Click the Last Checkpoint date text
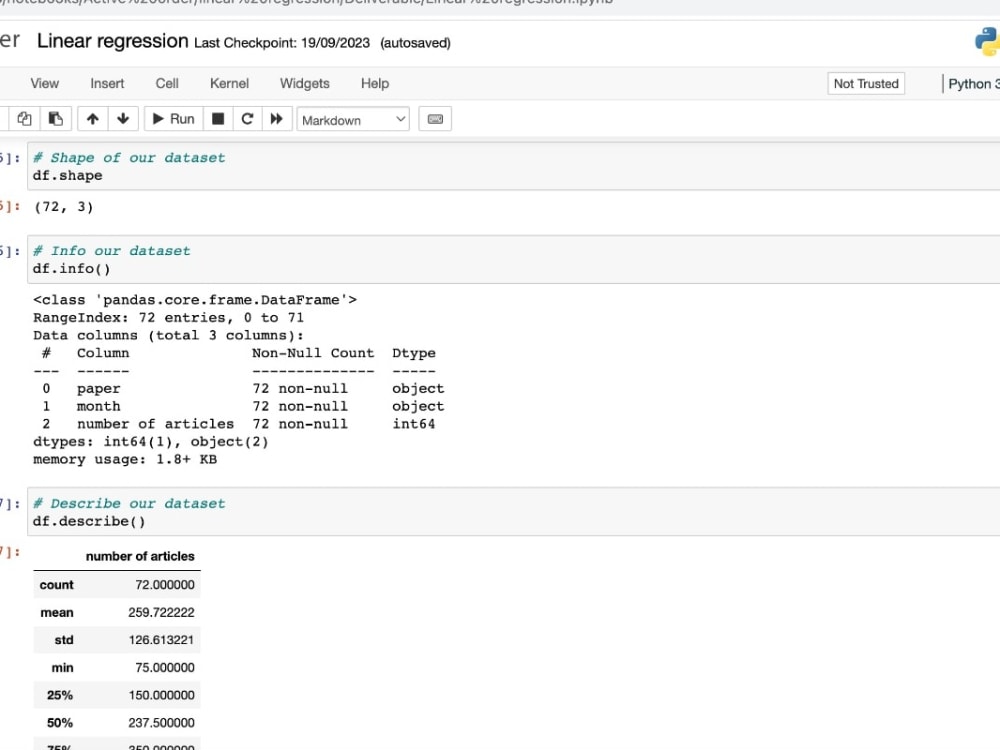Image resolution: width=1000 pixels, height=750 pixels. (x=282, y=43)
